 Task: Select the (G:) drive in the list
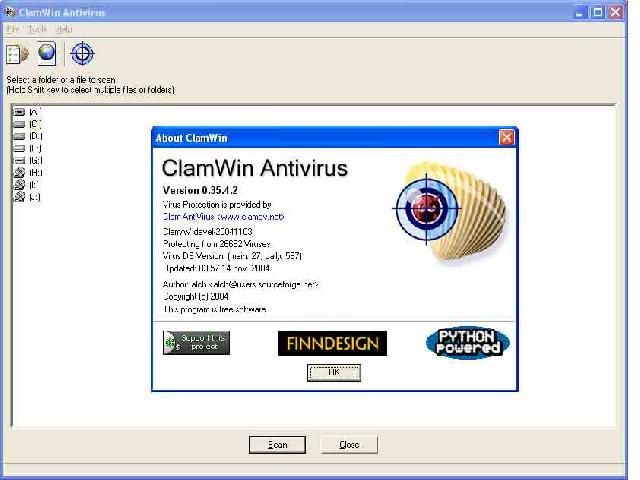28,160
